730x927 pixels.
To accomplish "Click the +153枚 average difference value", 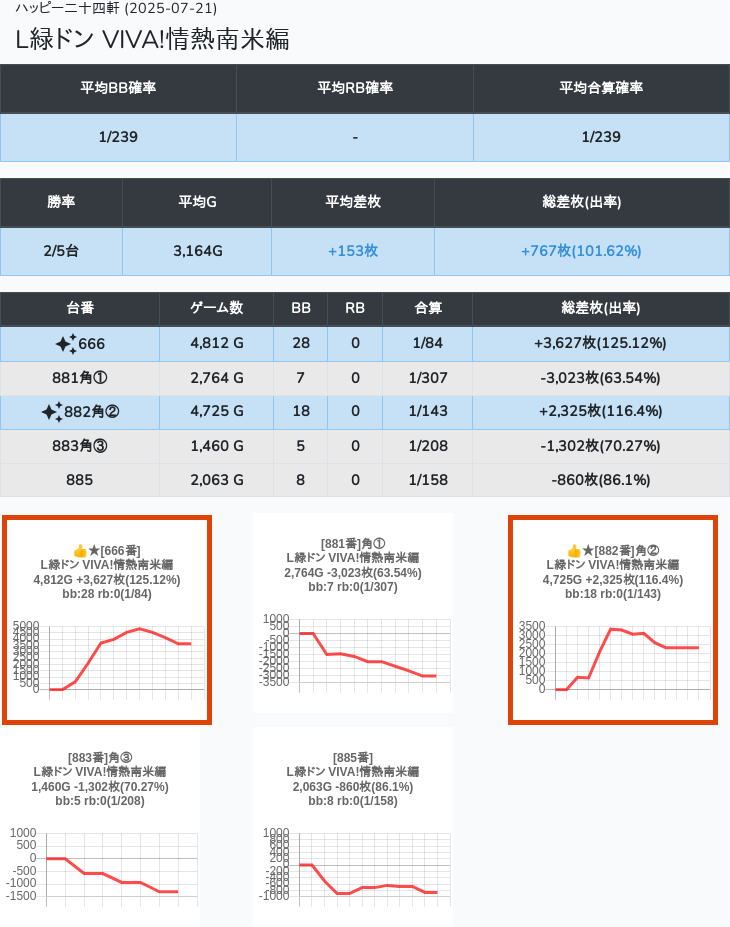I will pos(353,251).
